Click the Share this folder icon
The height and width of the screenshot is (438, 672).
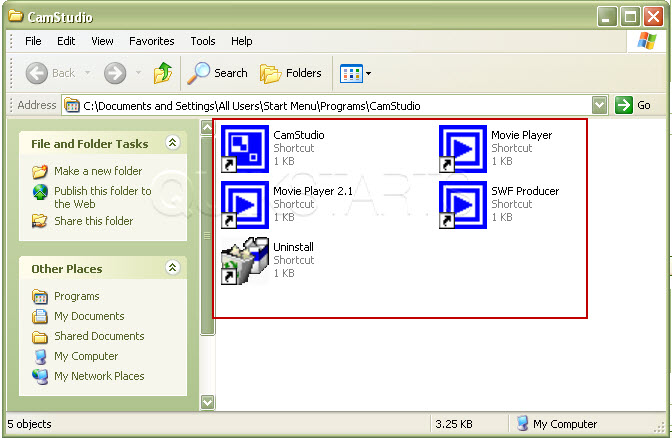[40, 221]
